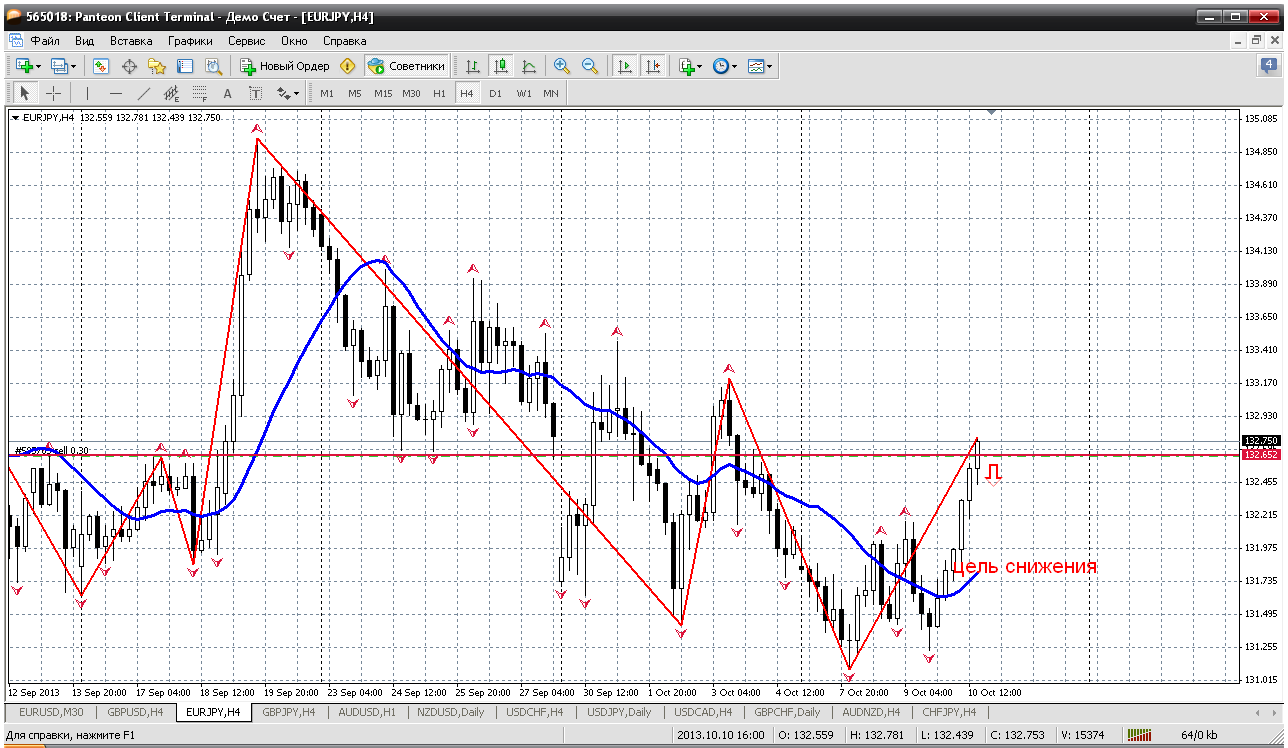Image resolution: width=1288 pixels, height=748 pixels.
Task: Switch to H1 timeframe
Action: click(x=439, y=93)
